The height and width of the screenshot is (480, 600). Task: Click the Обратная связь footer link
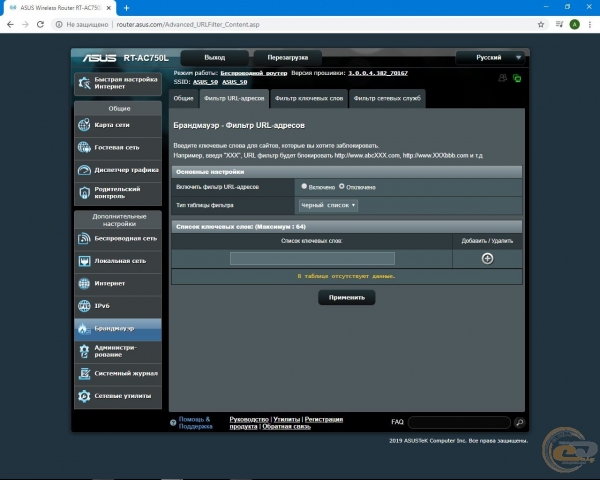(x=288, y=427)
